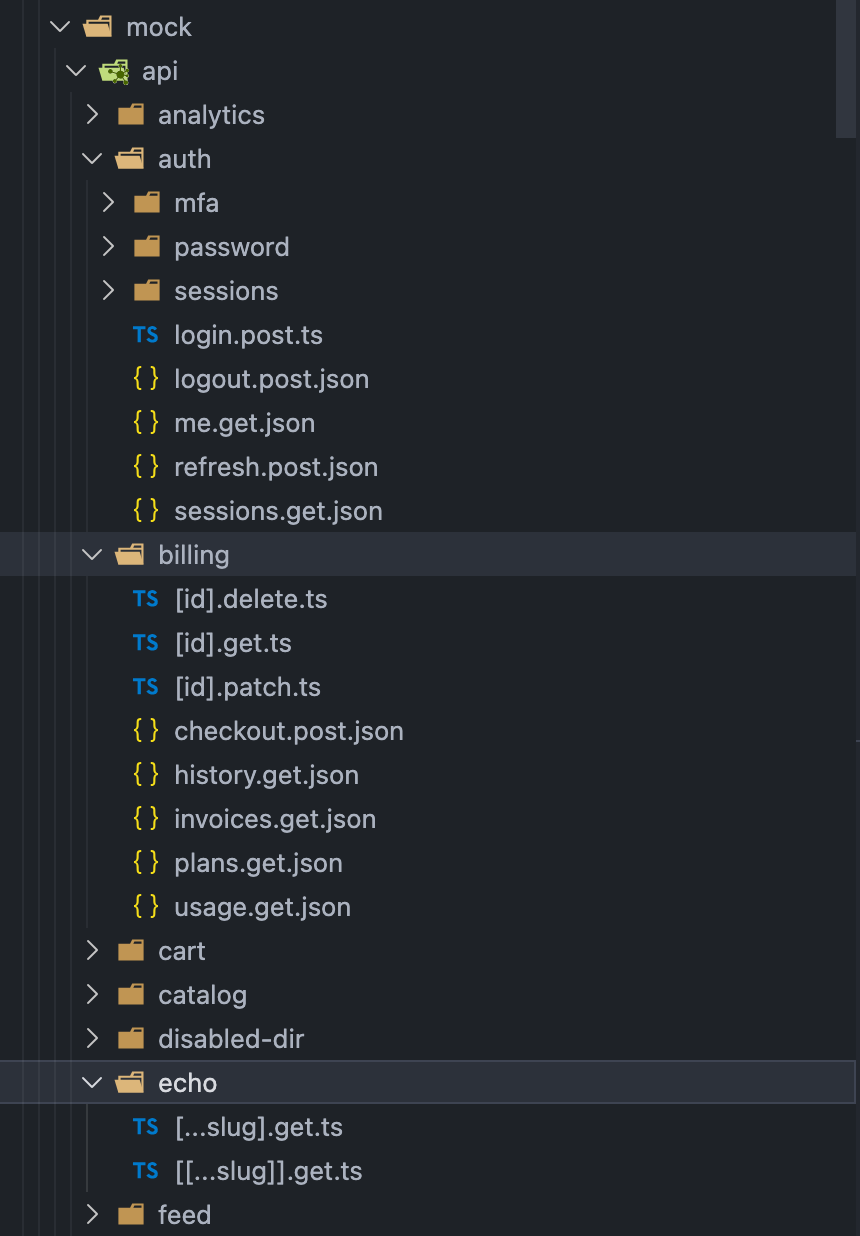Select the usage.get.json file
860x1236 pixels.
point(262,907)
